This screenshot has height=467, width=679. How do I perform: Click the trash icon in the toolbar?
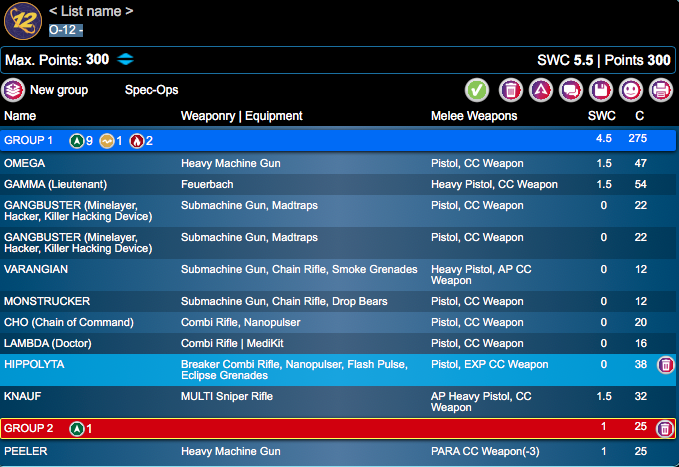[511, 90]
